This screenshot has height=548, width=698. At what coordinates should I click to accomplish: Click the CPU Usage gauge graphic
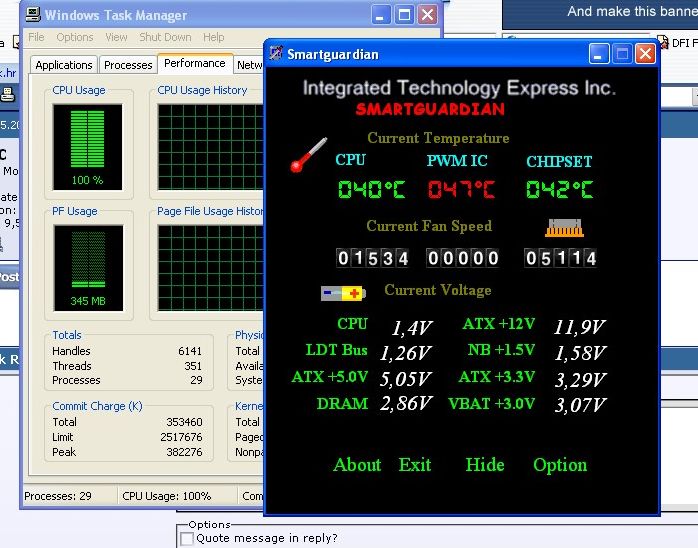pyautogui.click(x=87, y=148)
